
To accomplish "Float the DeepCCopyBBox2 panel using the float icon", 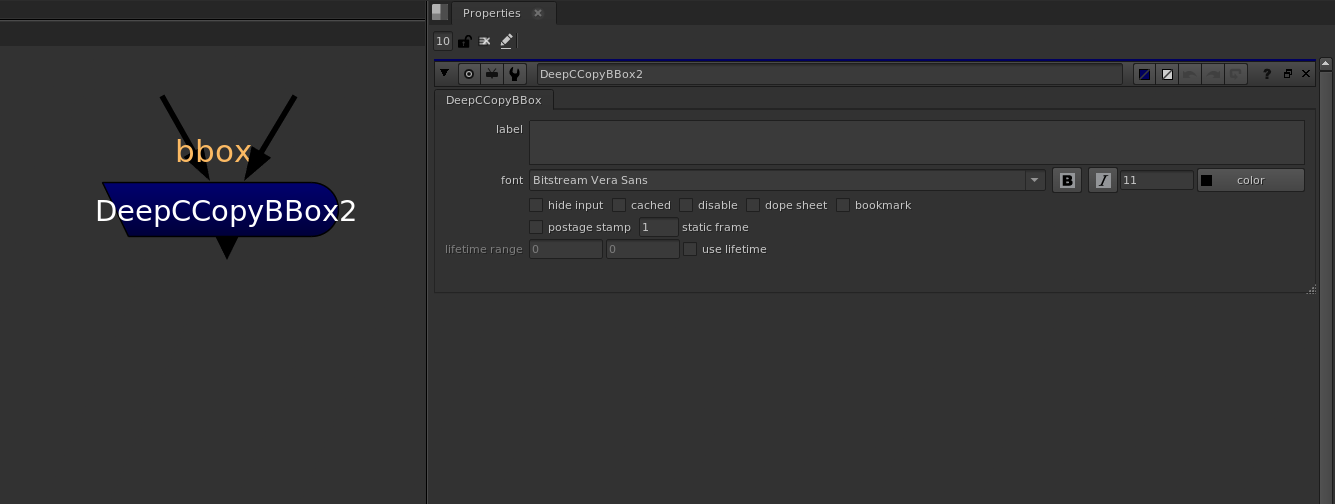I will 1287,74.
